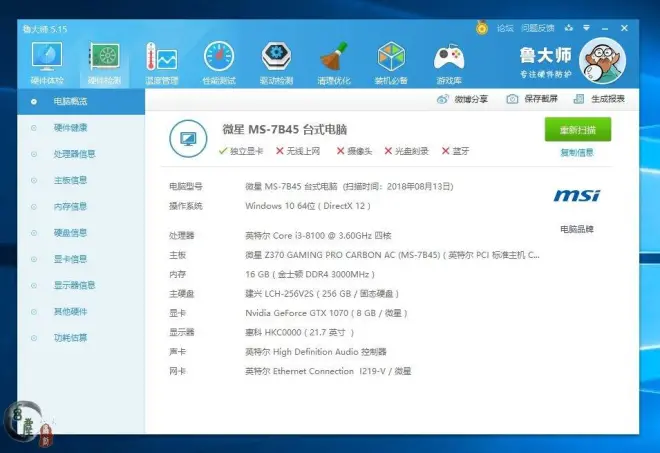Click the 鲁大师 5.15 window title
Screen dimensions: 660x453
coord(45,29)
